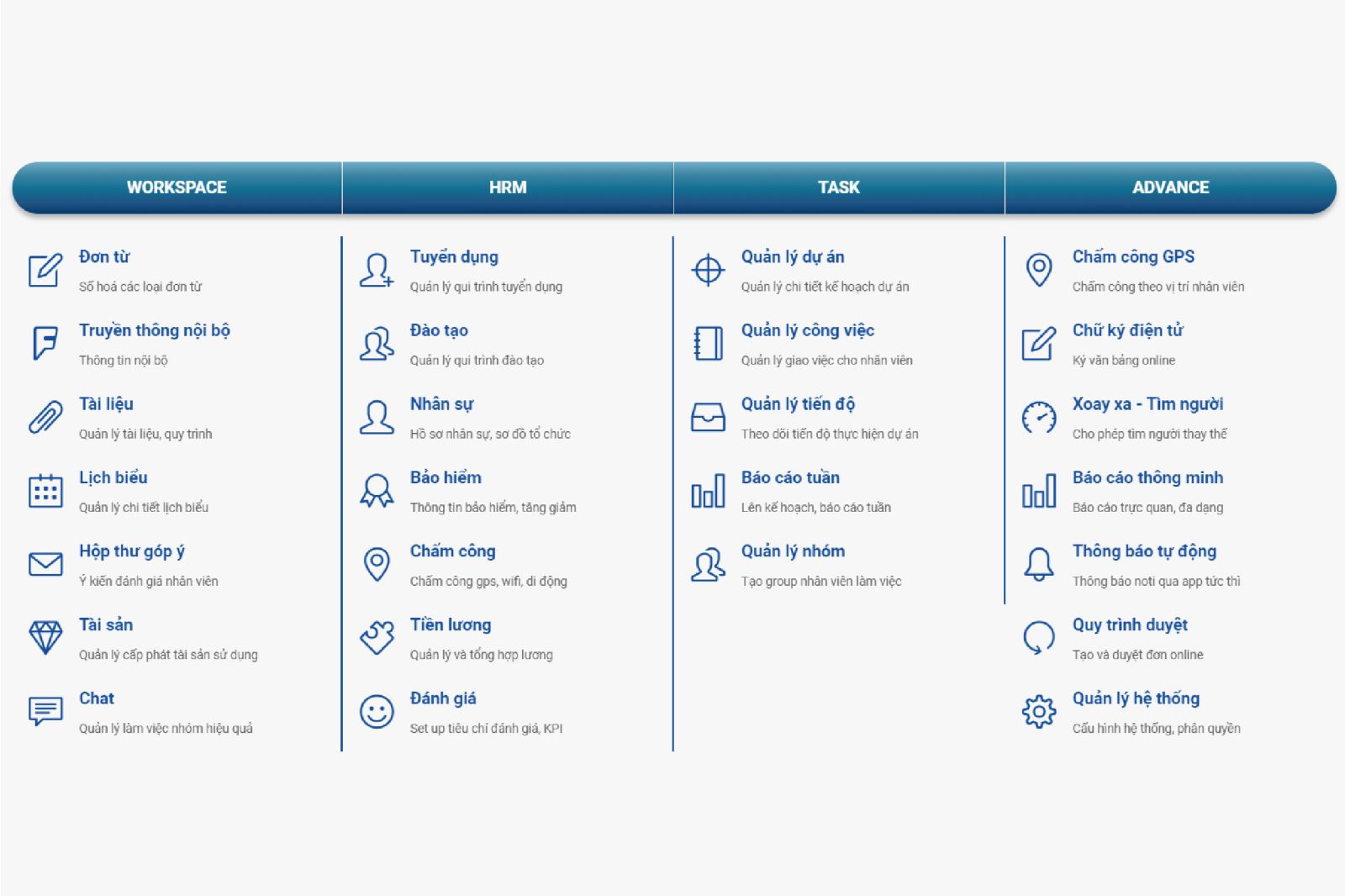Click the Báo cáo tuần bar chart icon
The image size is (1345, 896).
[708, 490]
